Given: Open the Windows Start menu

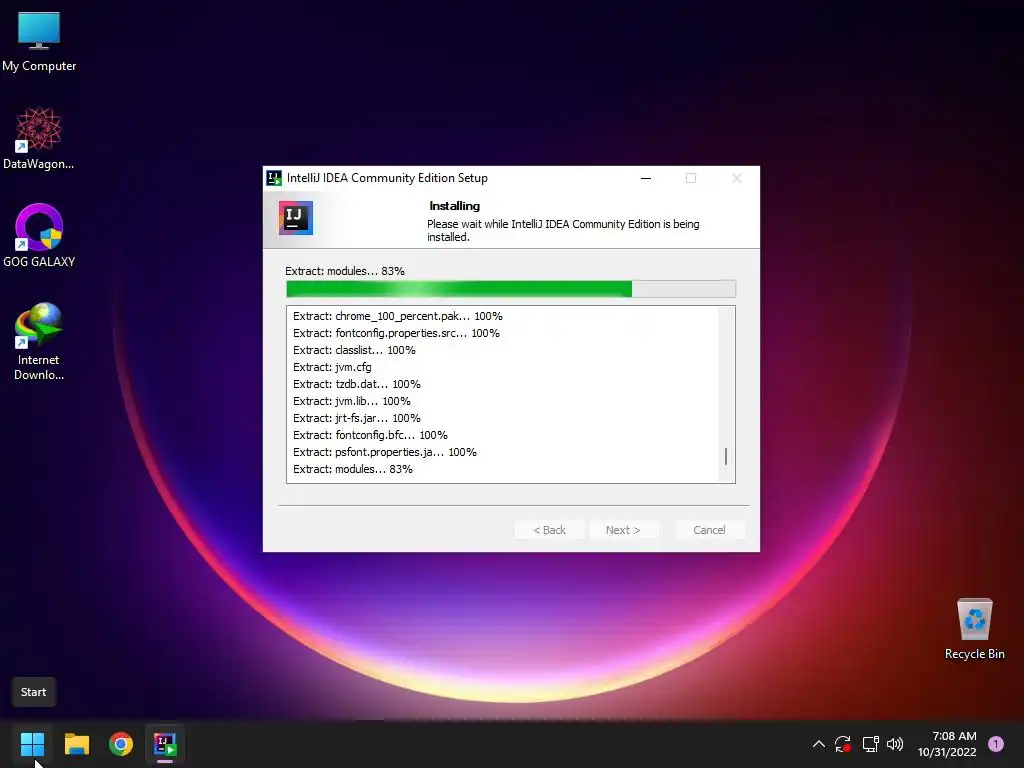Looking at the screenshot, I should click(x=32, y=744).
